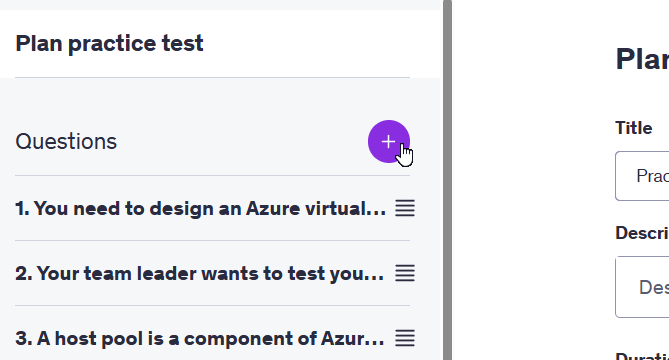Viewport: 669px width, 360px height.
Task: Add a new question with the purple plus button
Action: click(x=389, y=142)
